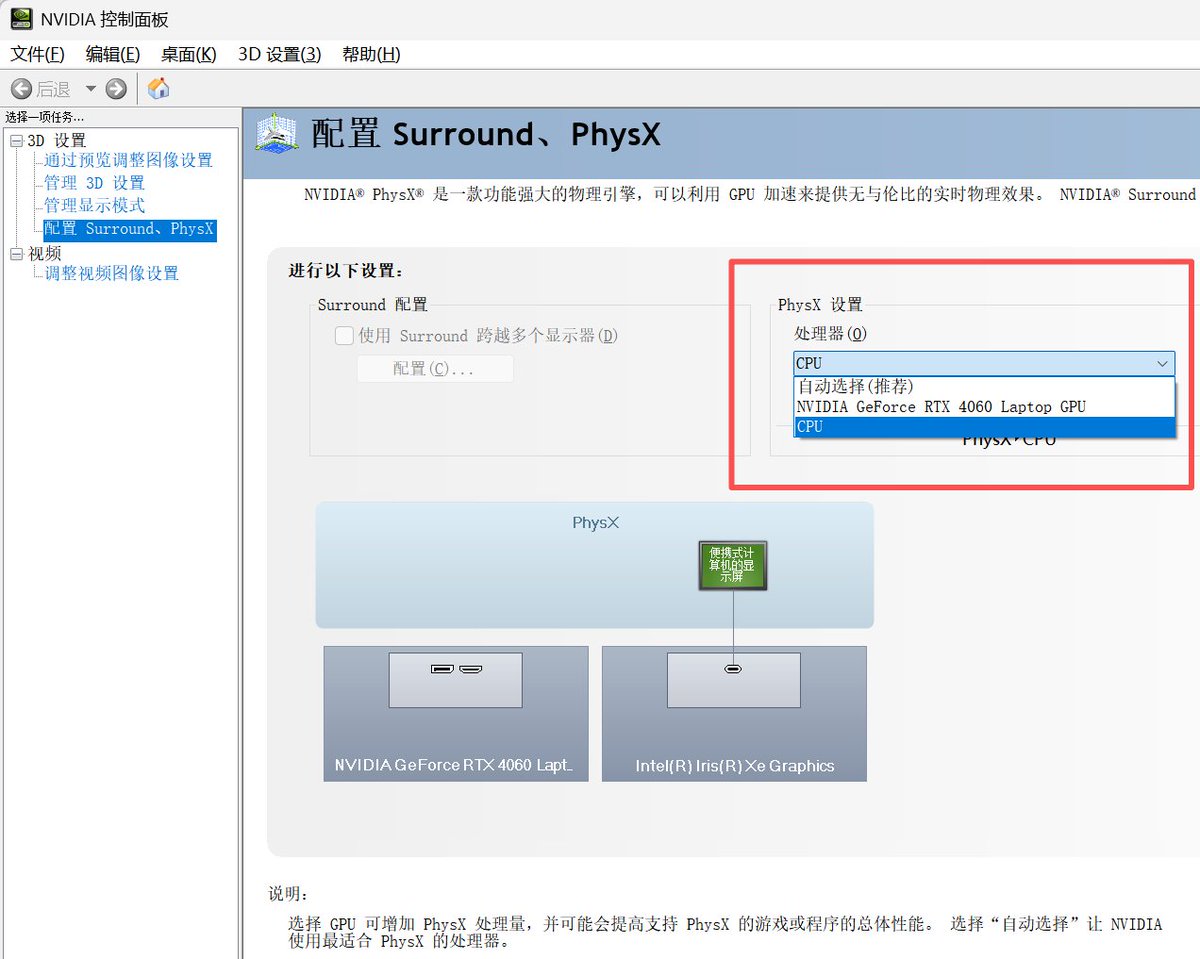Click the PhysX 处理器 combo box arrow
Screen dimensions: 1200x959
pos(1162,364)
